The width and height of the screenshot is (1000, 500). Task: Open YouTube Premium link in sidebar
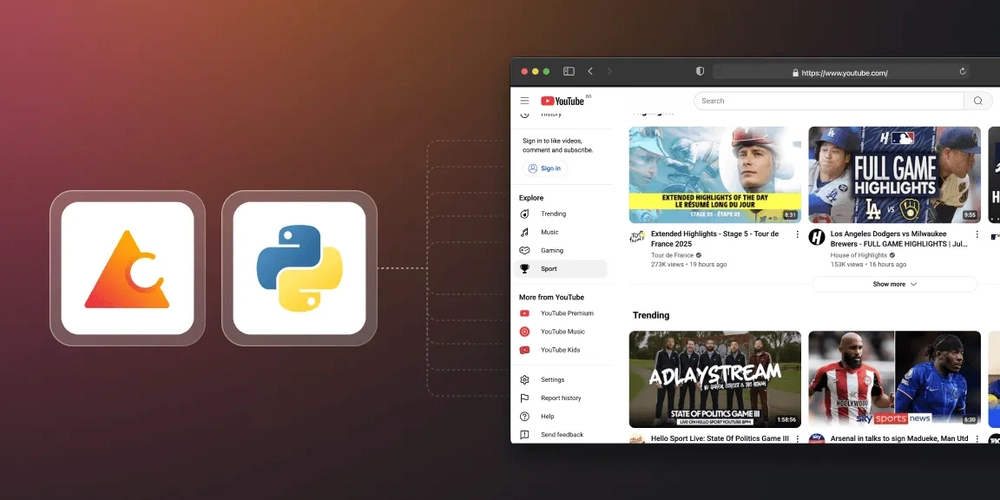(x=566, y=314)
